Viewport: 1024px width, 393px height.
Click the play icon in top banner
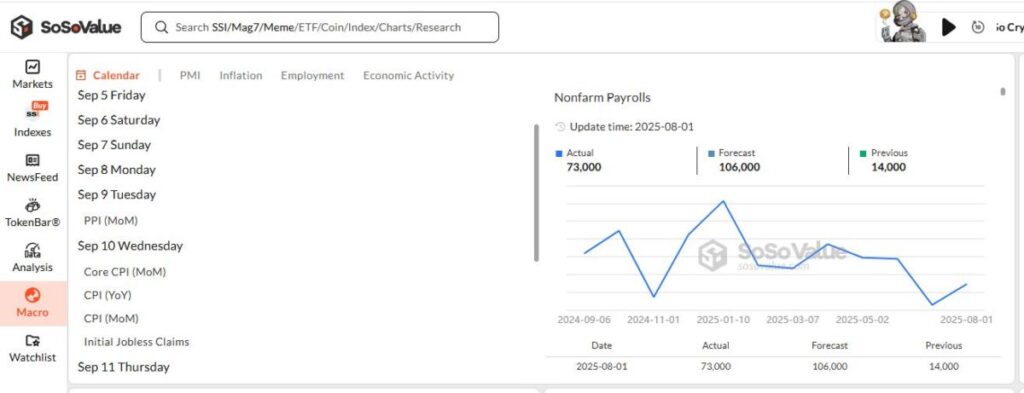pos(949,27)
